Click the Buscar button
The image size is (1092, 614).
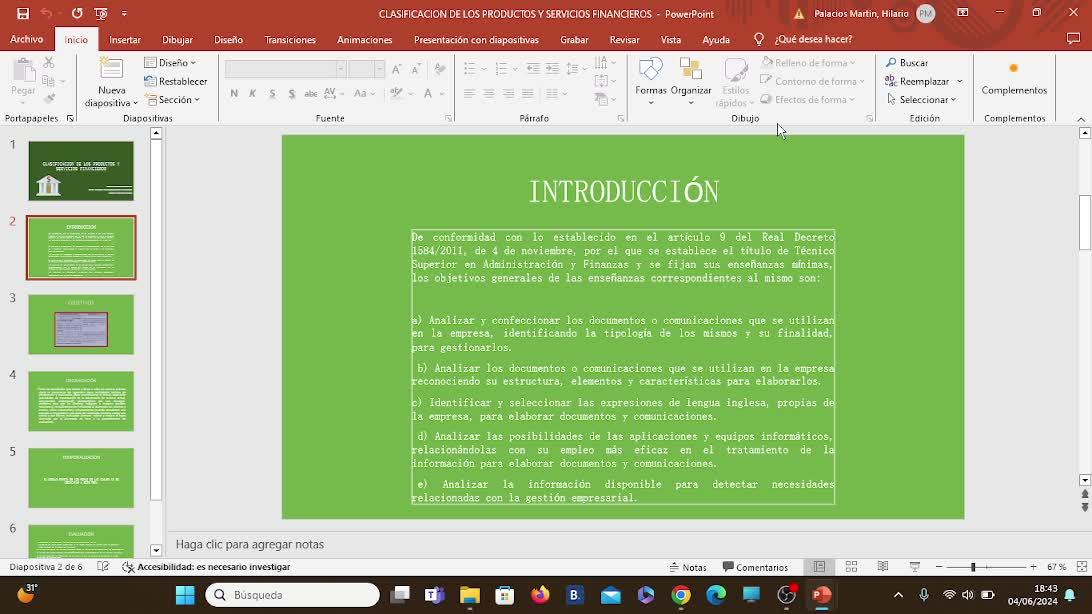[x=907, y=62]
